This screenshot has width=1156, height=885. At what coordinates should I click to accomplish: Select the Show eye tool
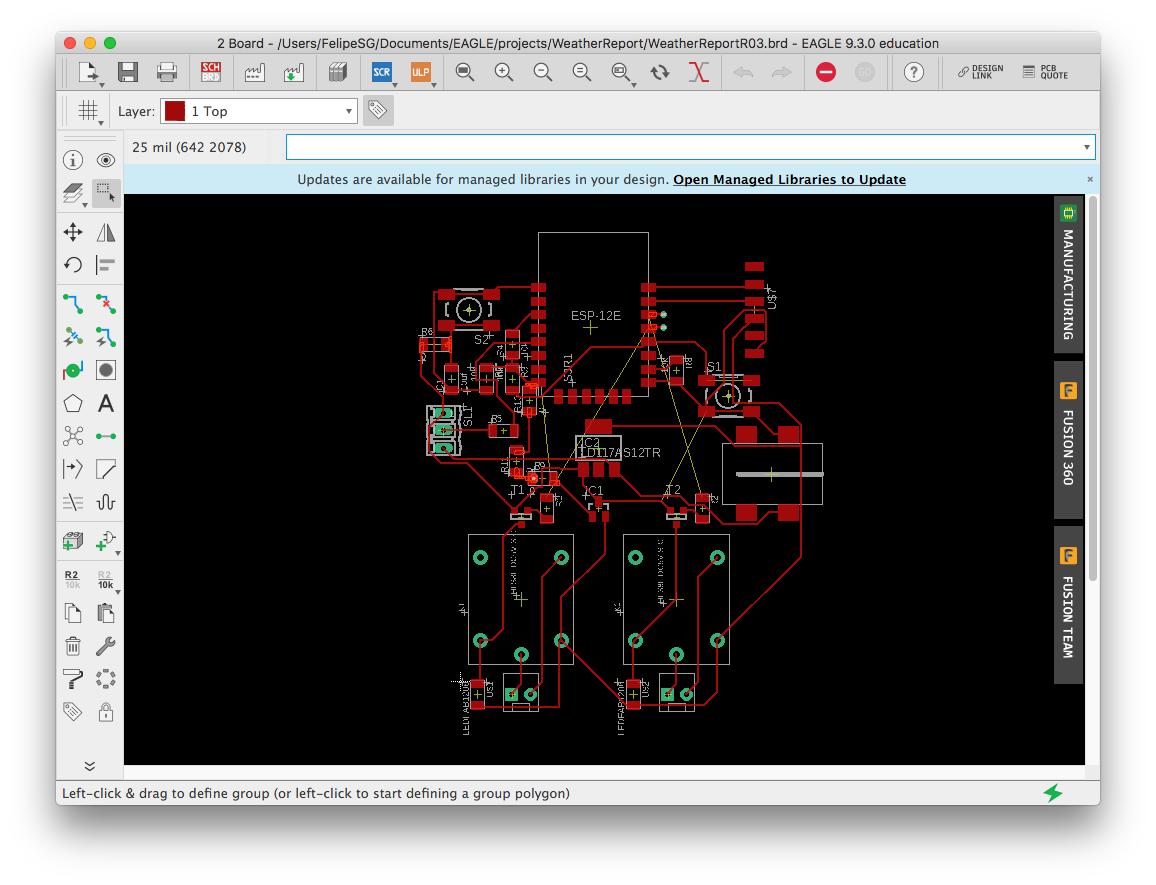106,160
